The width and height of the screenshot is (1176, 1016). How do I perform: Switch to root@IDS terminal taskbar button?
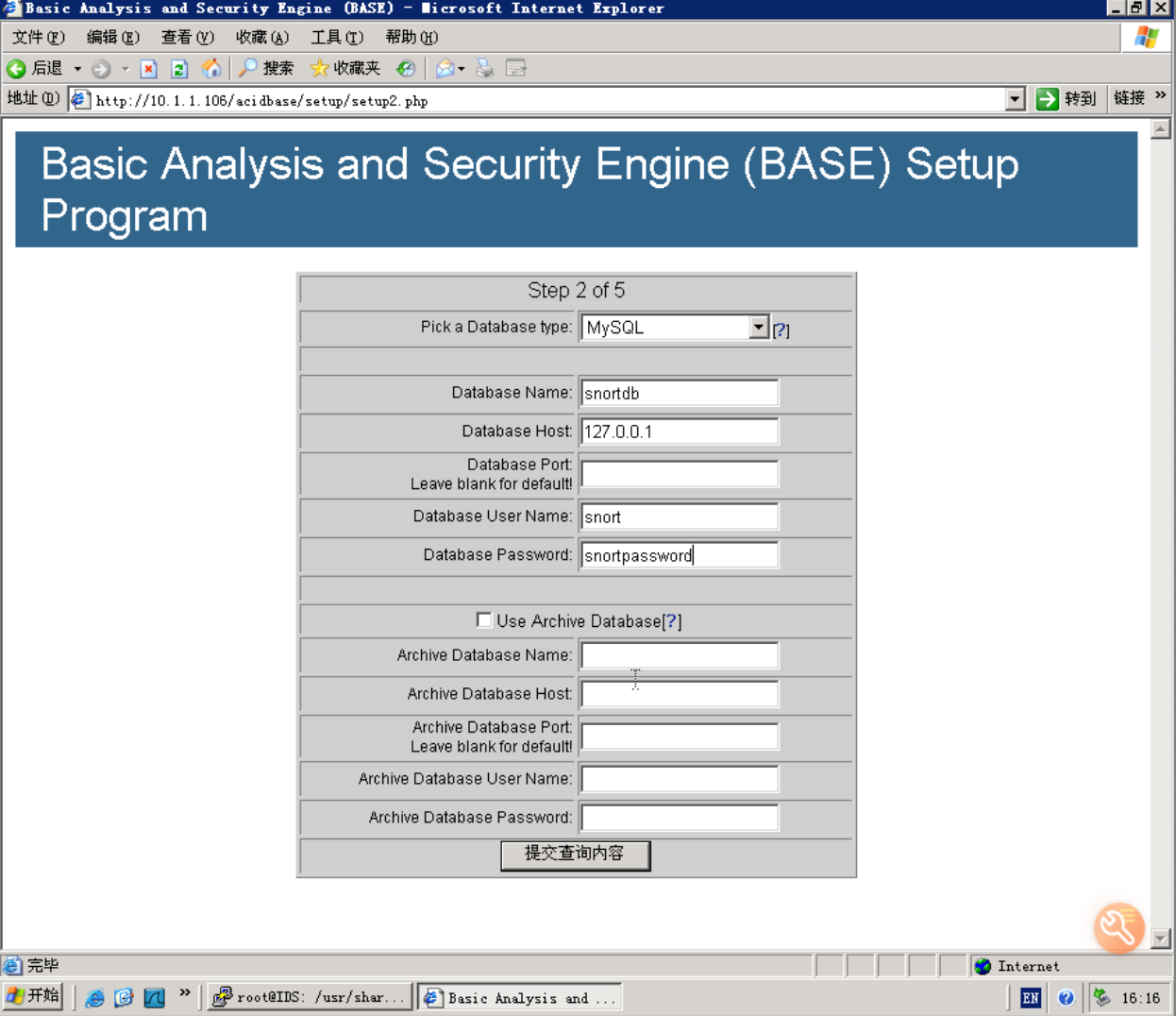pos(310,997)
